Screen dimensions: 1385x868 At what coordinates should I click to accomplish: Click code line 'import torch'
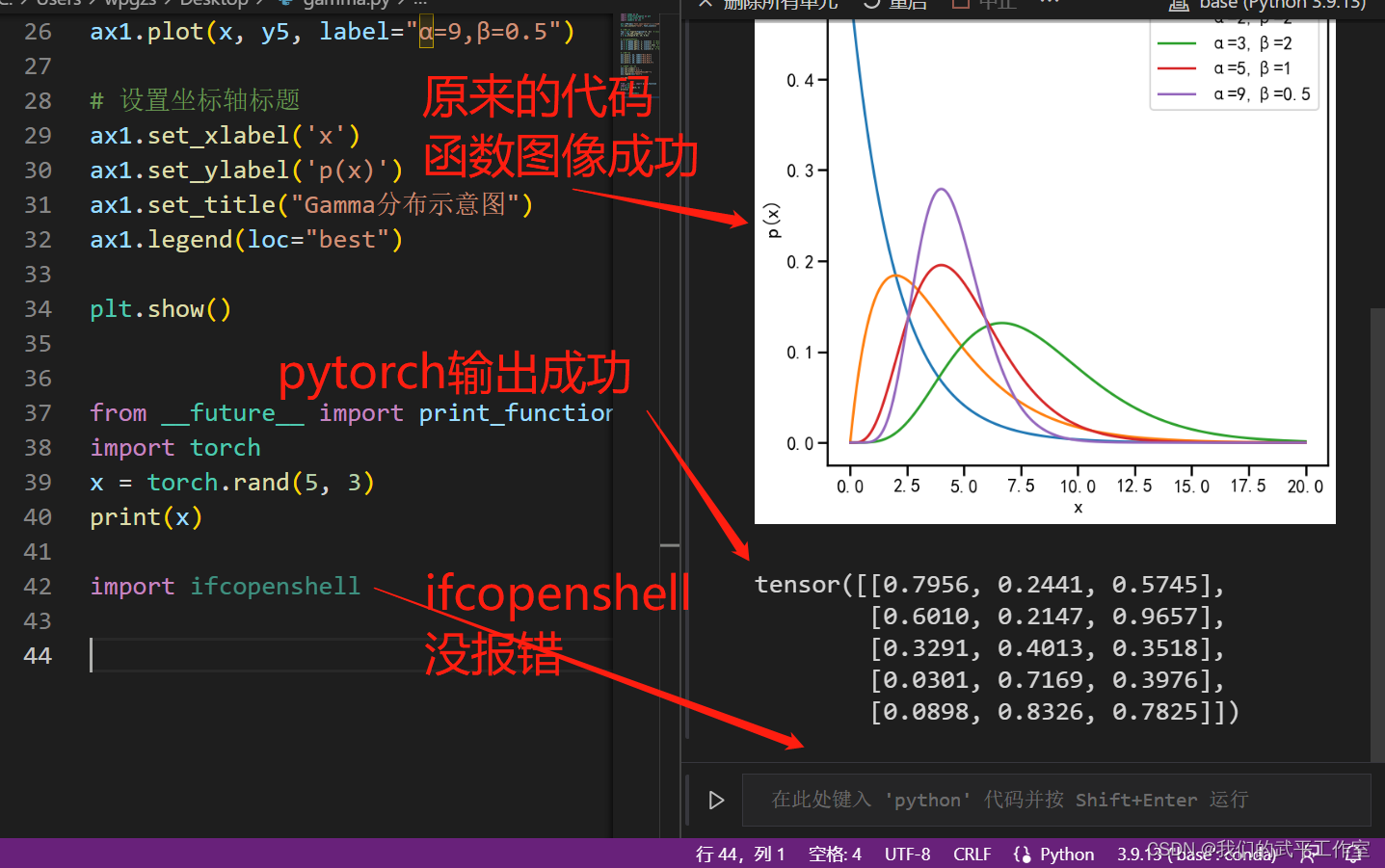[x=174, y=447]
